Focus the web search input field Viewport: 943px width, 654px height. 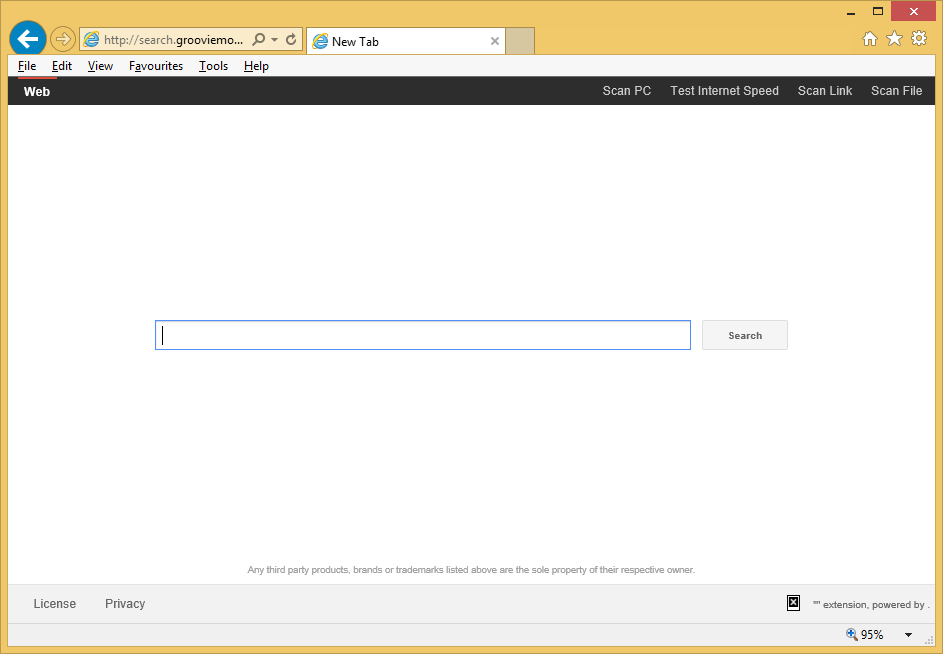[422, 335]
